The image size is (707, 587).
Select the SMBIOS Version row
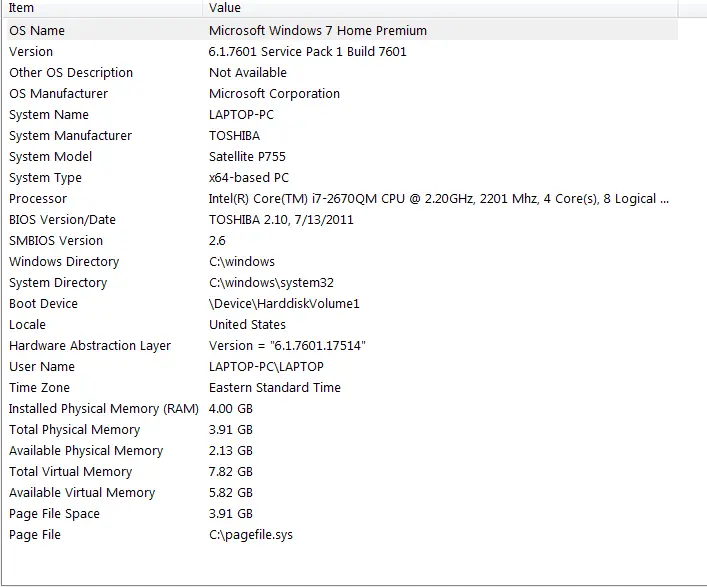(x=343, y=240)
